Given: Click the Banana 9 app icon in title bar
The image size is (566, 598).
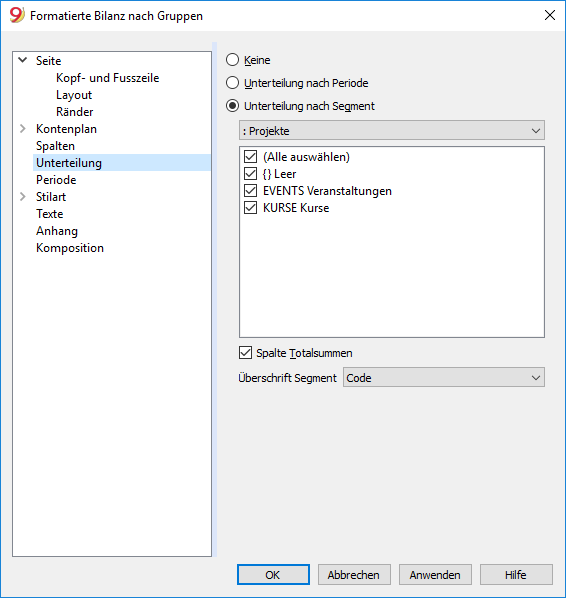Looking at the screenshot, I should [17, 15].
